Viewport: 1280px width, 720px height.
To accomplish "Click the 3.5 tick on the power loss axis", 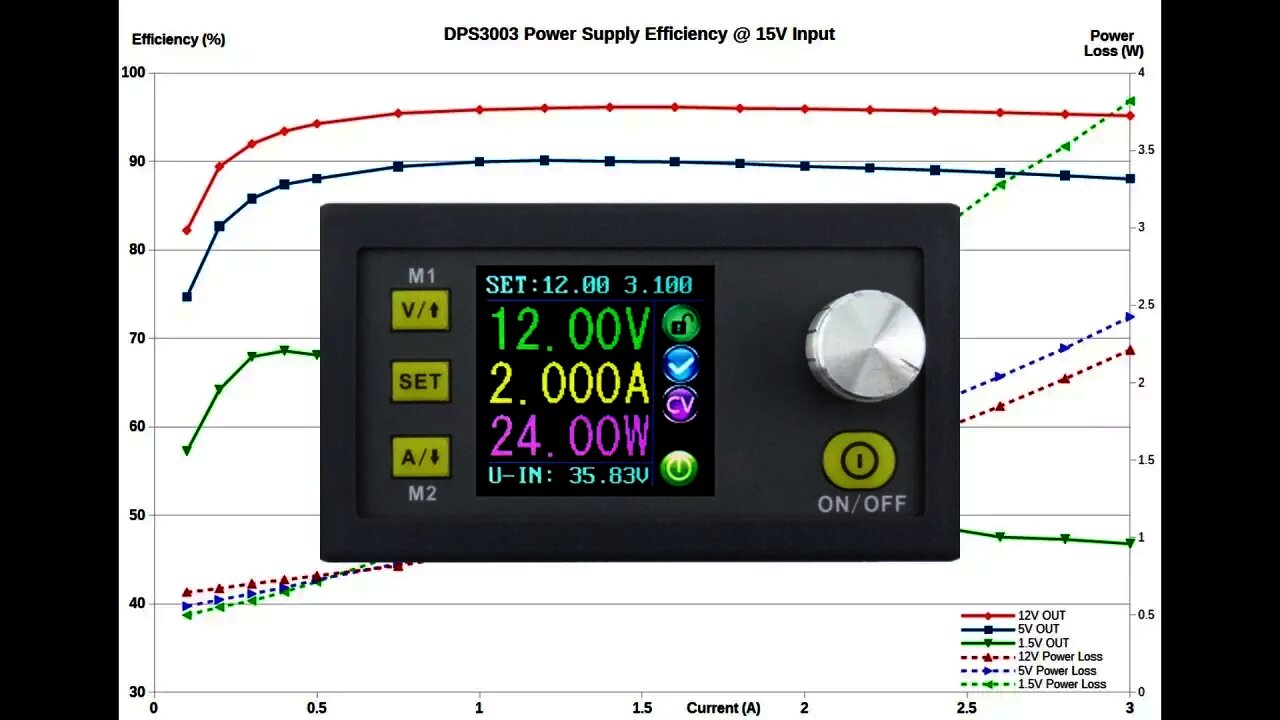I will click(x=1146, y=150).
